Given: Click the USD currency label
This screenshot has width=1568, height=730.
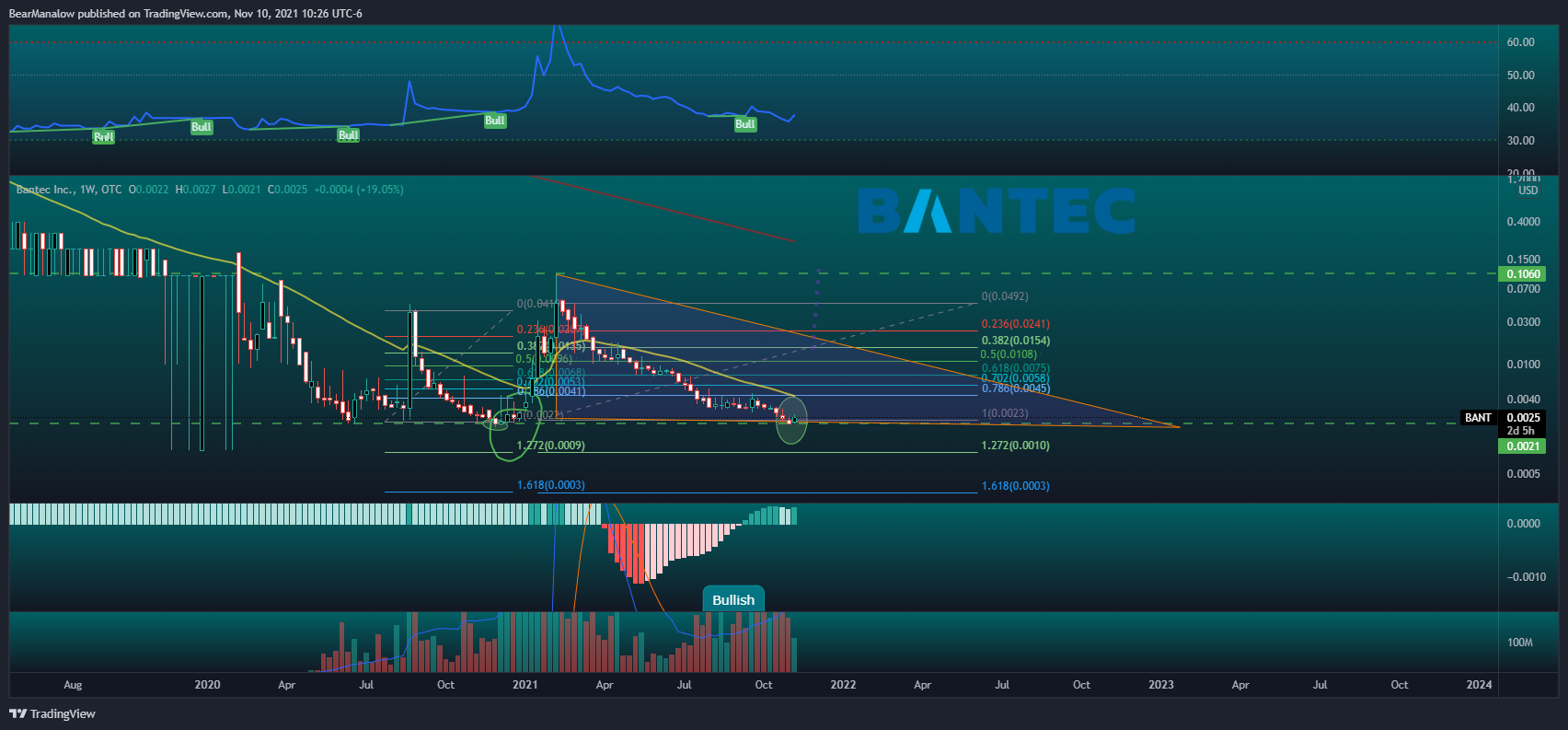Looking at the screenshot, I should pos(1528,191).
